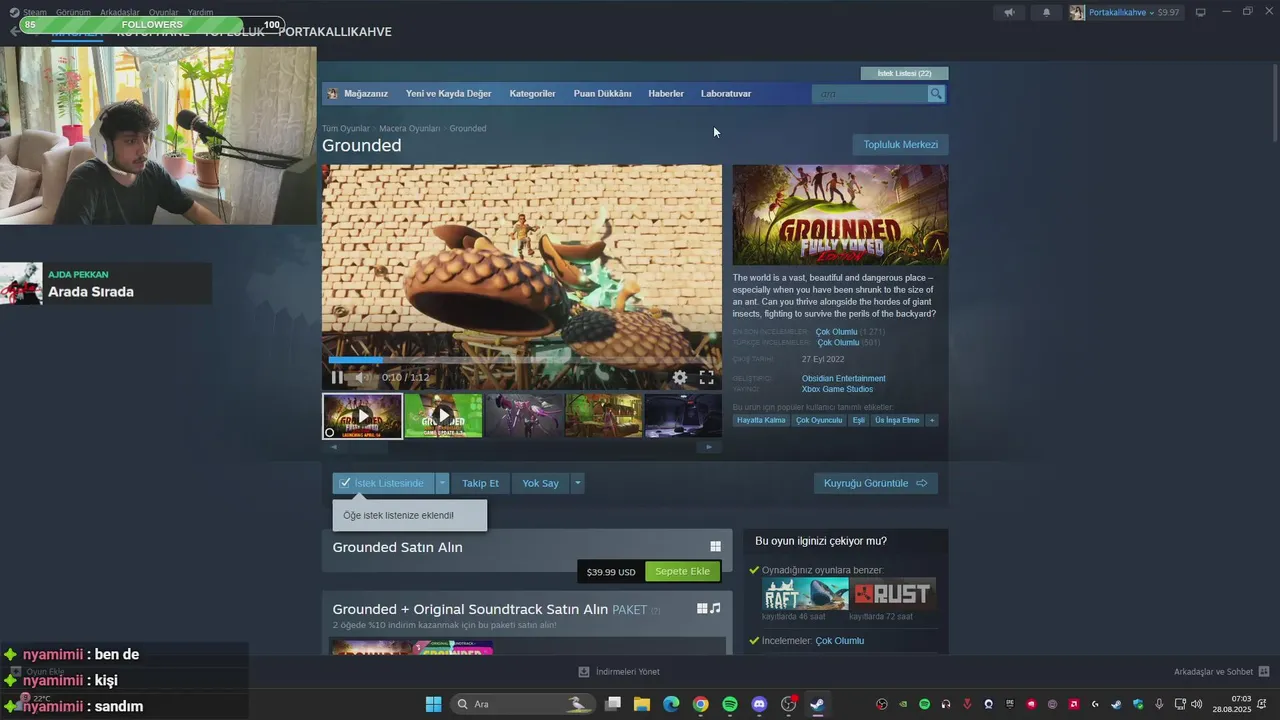Select the purple insect screenshot thumbnail
This screenshot has width=1280, height=720.
point(524,416)
